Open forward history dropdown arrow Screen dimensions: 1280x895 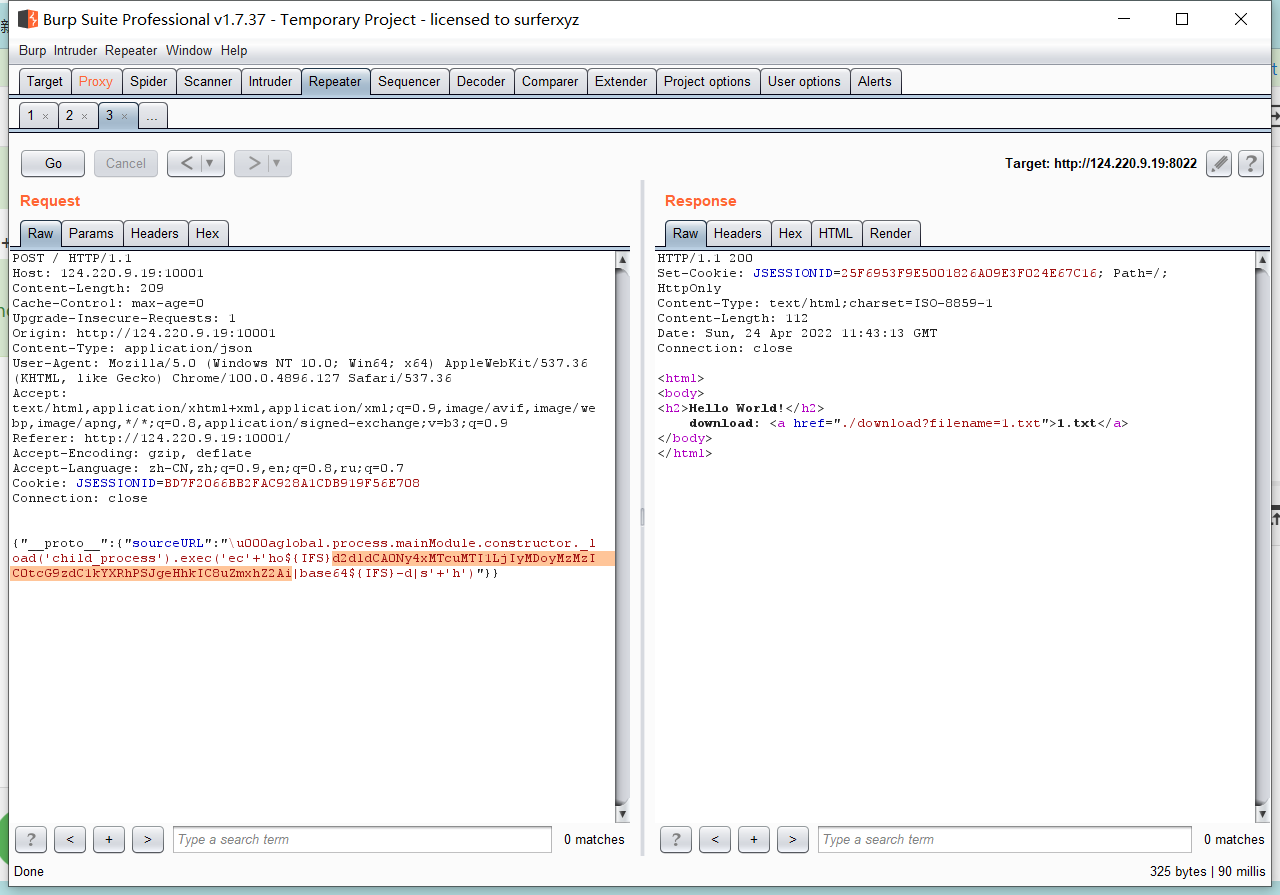tap(279, 163)
